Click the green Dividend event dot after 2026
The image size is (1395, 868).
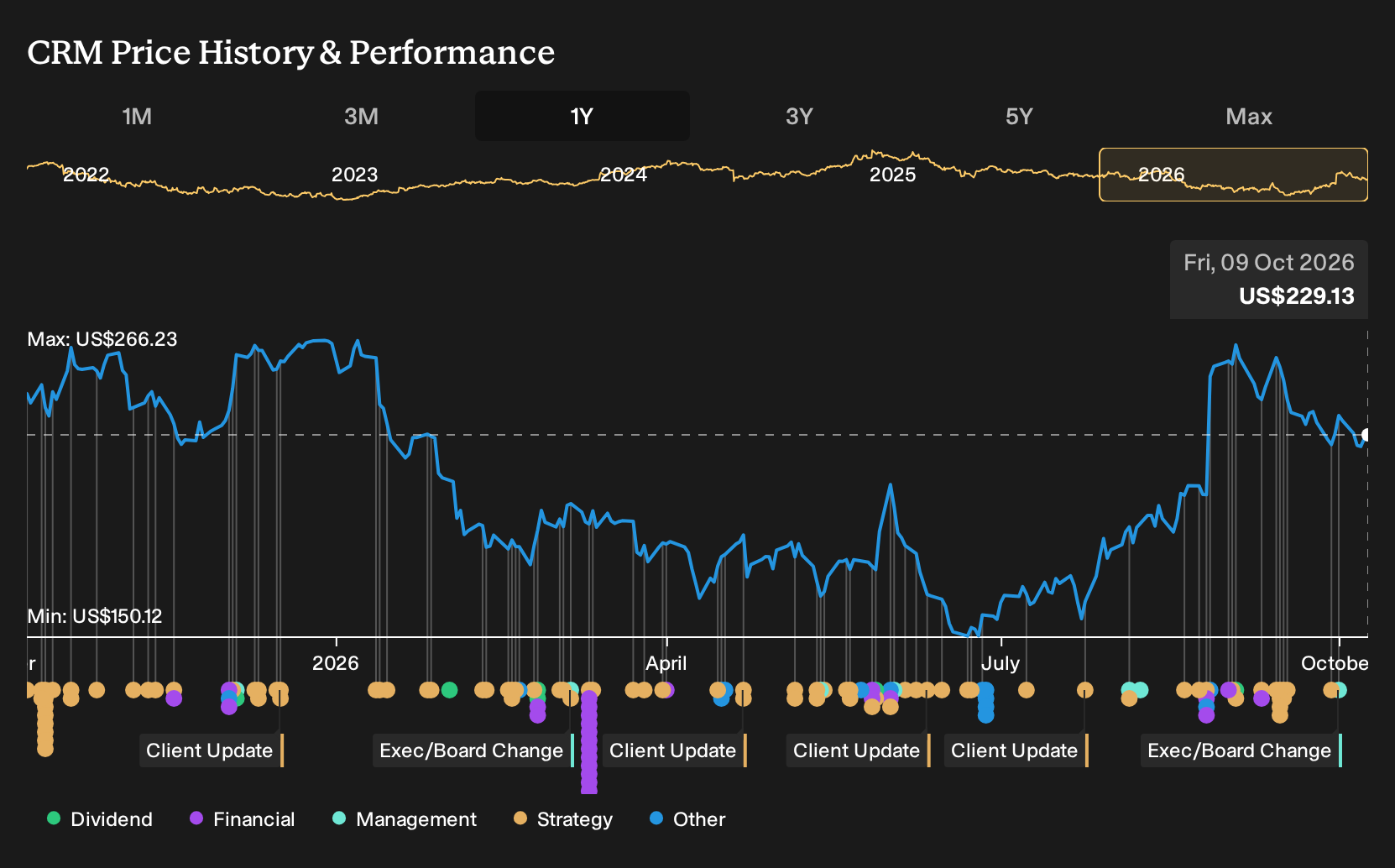click(449, 690)
